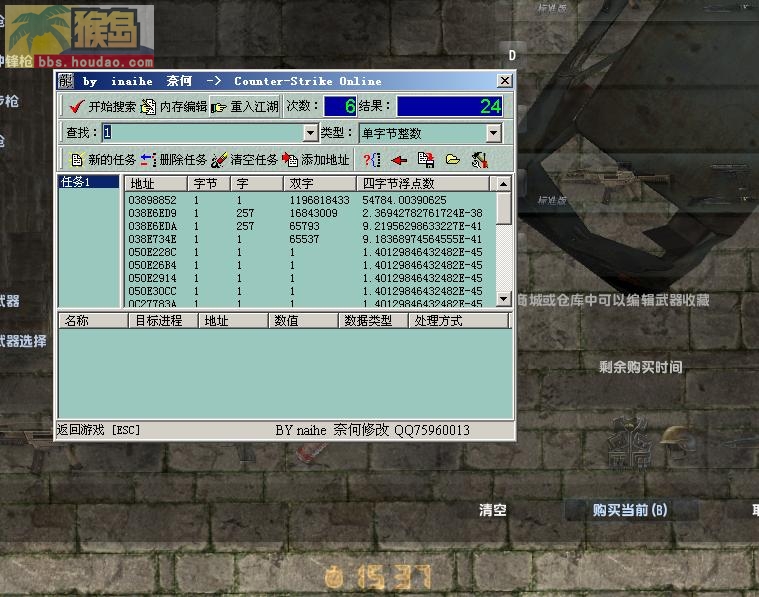Click the red question mark brace icon
Image resolution: width=759 pixels, height=597 pixels.
372,160
